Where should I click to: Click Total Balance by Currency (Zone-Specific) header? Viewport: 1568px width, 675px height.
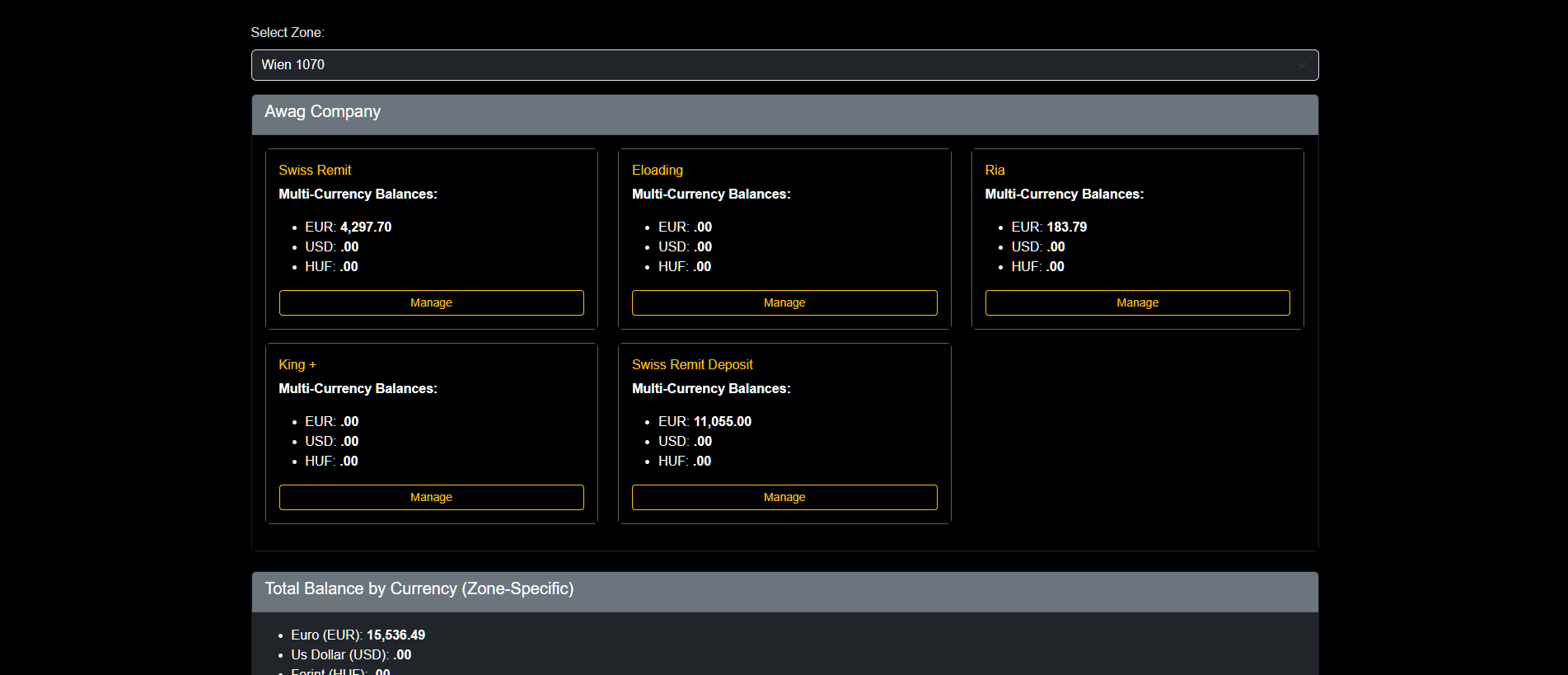[x=784, y=592]
